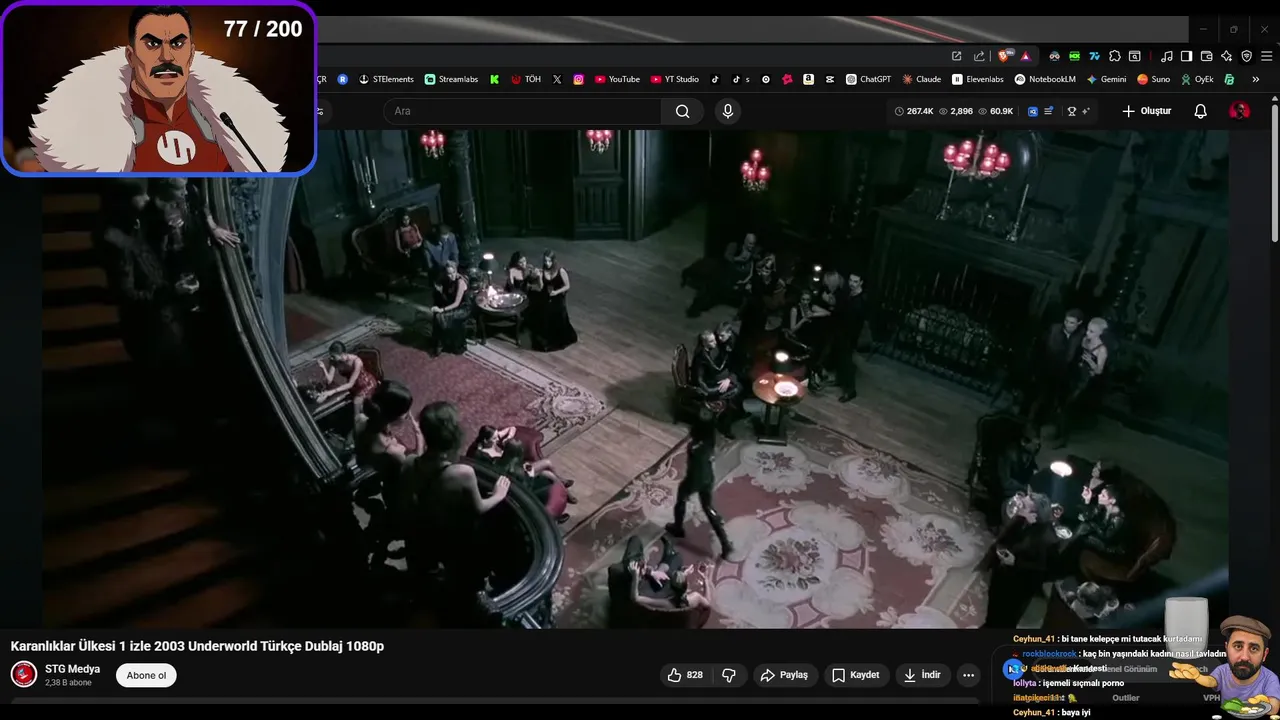Image resolution: width=1280 pixels, height=720 pixels.
Task: Toggle the browser sidebar panel icon
Action: coord(1186,56)
